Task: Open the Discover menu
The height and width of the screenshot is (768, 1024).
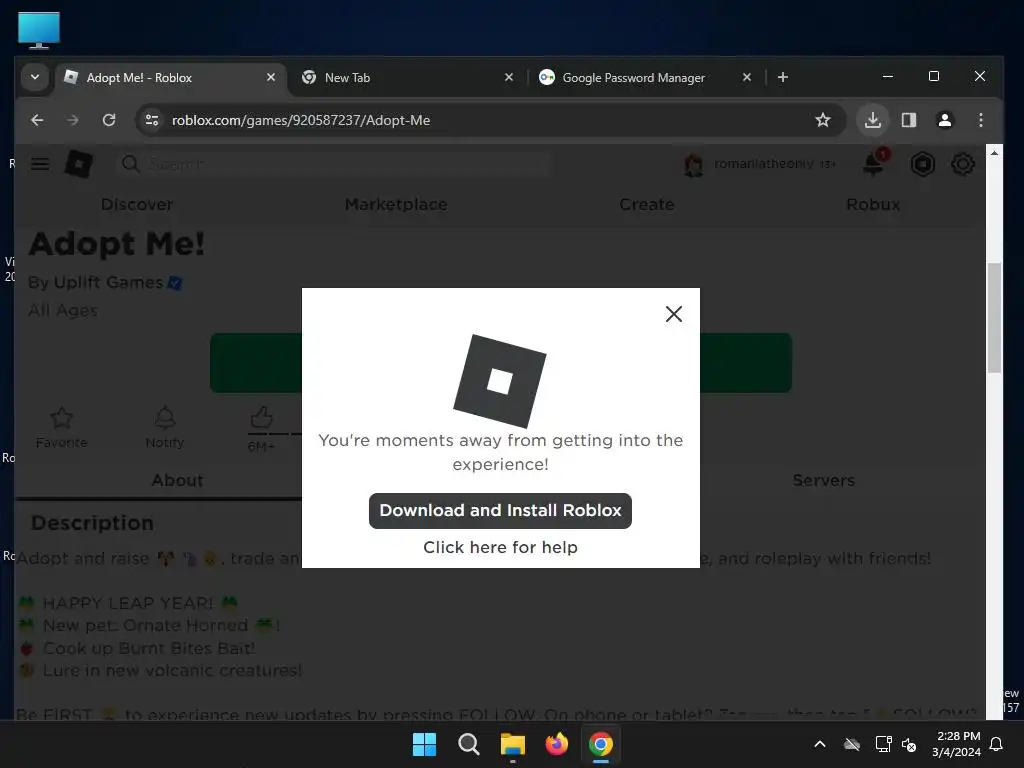Action: click(137, 204)
